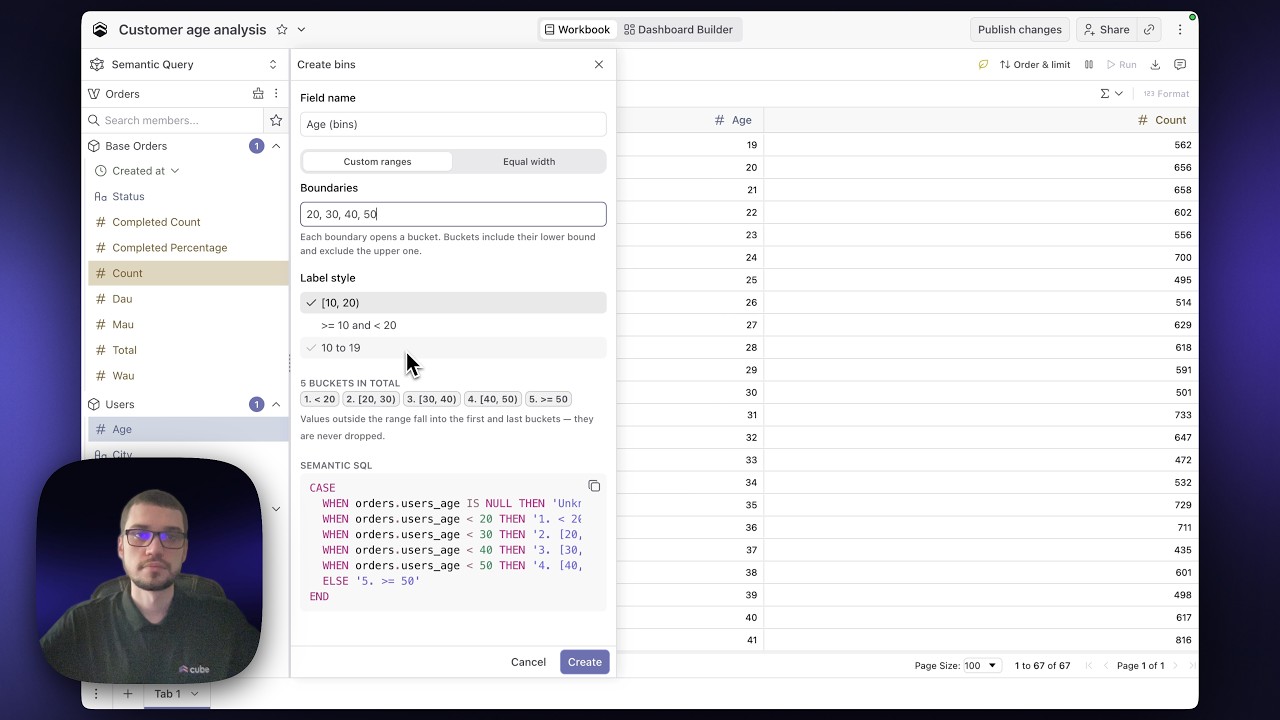Run the query
The width and height of the screenshot is (1280, 720).
coord(1121,65)
